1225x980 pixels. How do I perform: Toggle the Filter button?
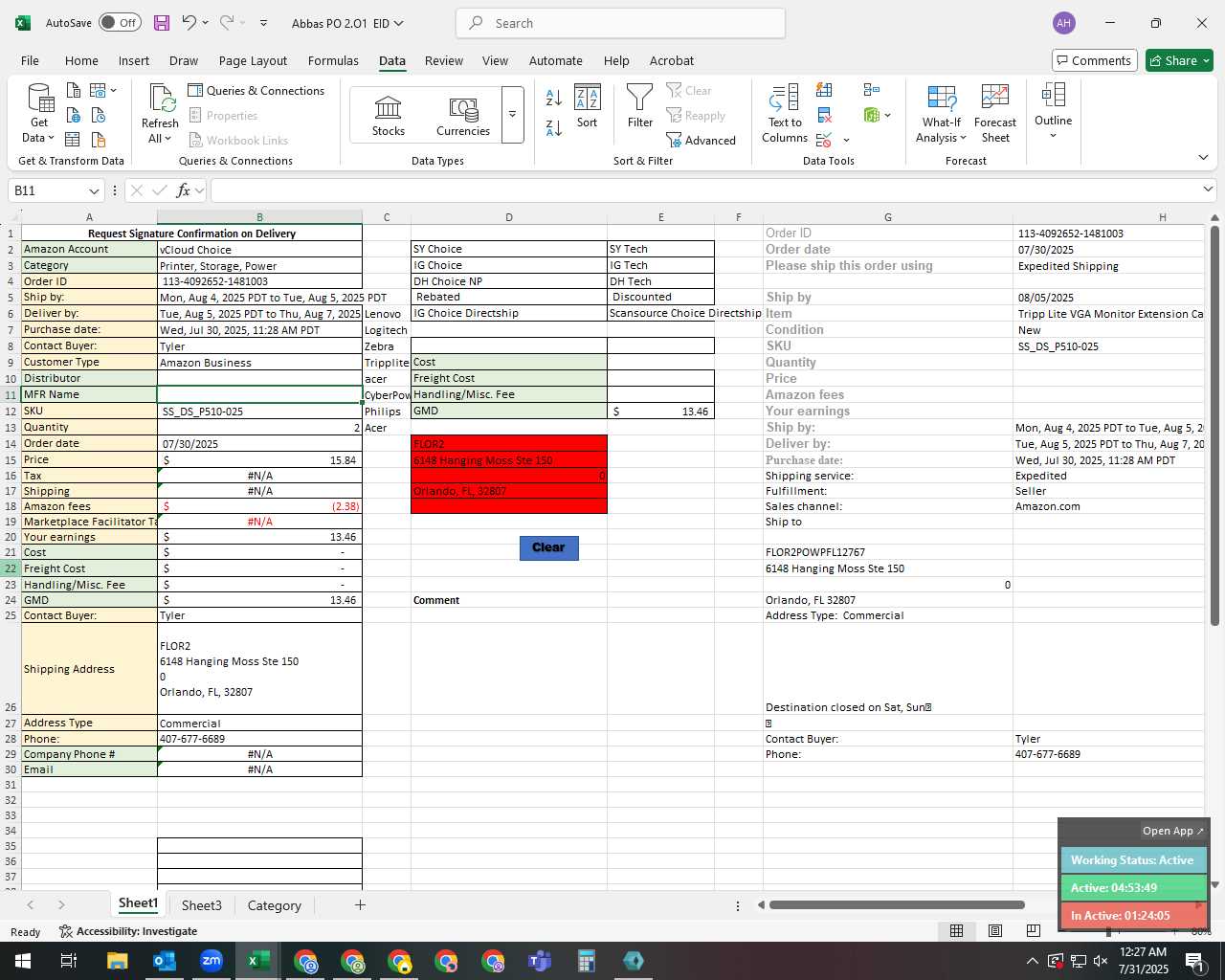(x=640, y=106)
